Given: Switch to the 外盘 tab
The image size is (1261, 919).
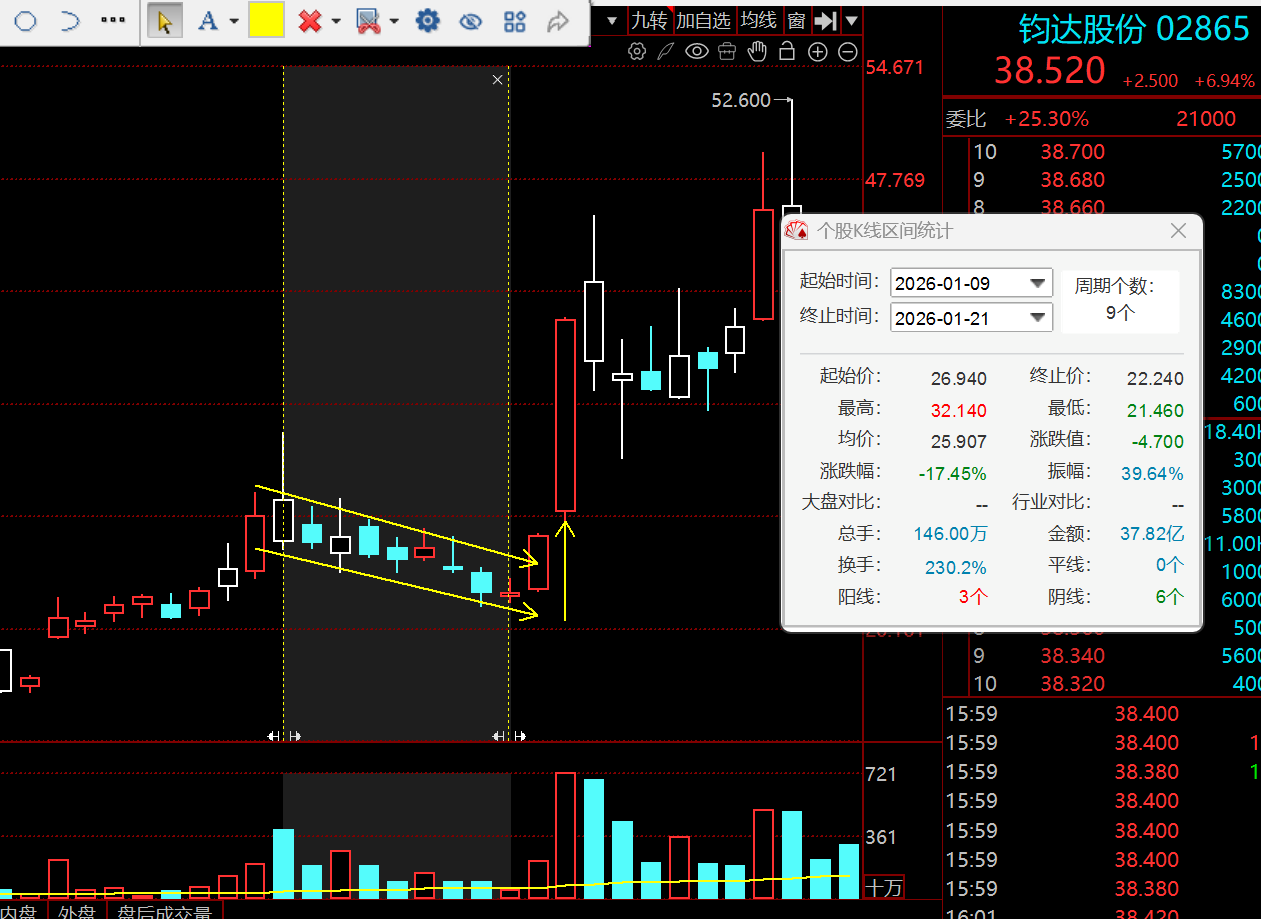Looking at the screenshot, I should [x=76, y=911].
